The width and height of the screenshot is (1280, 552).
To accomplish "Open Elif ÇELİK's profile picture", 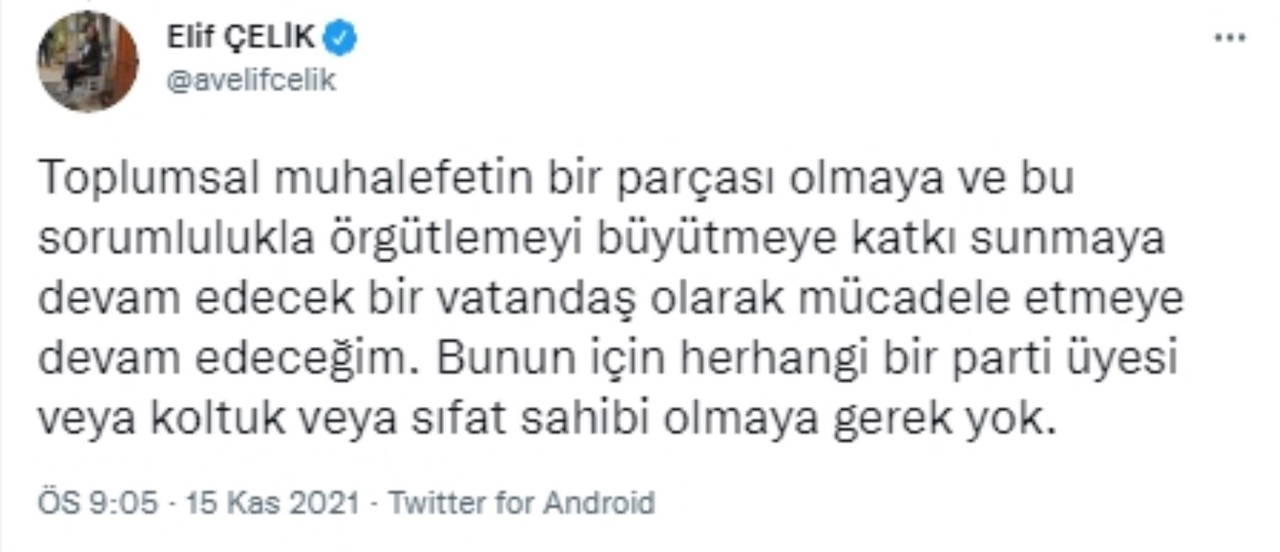I will [x=88, y=62].
